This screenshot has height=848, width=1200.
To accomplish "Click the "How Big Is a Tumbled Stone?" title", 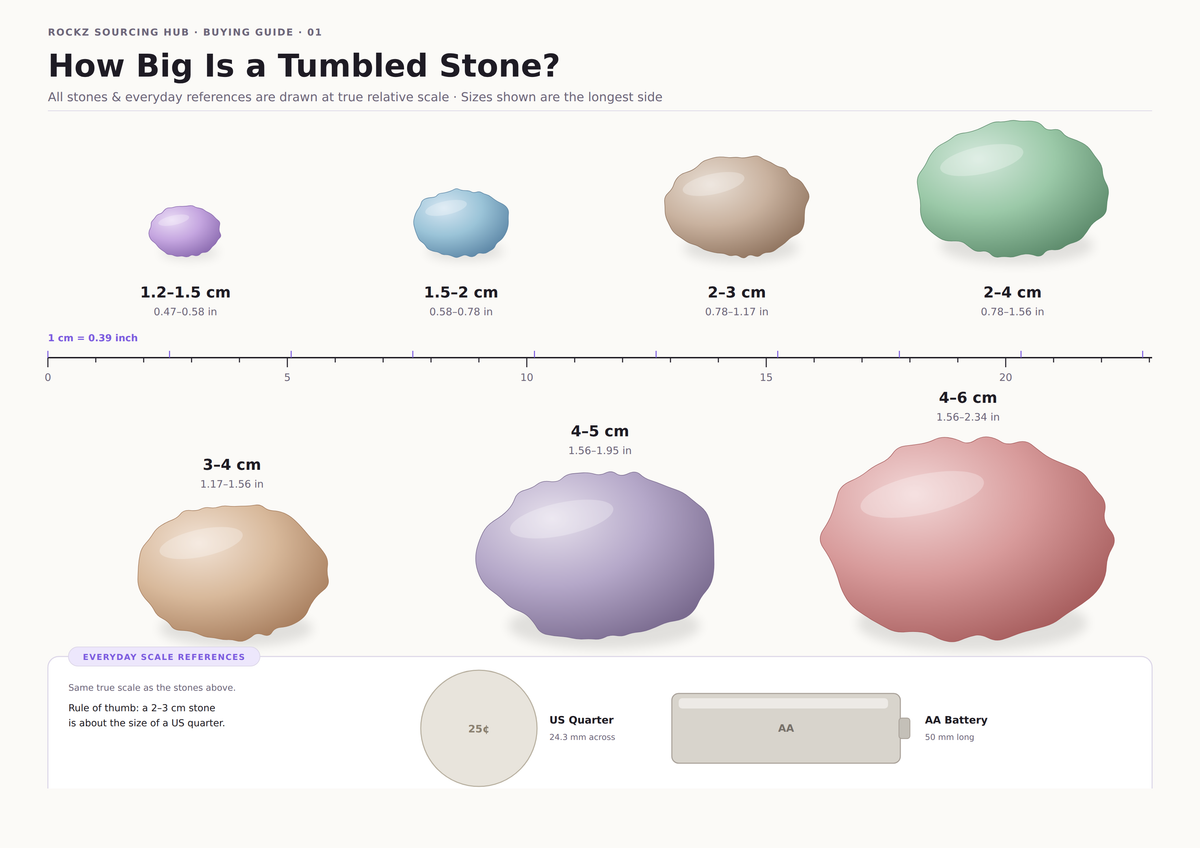I will click(304, 66).
